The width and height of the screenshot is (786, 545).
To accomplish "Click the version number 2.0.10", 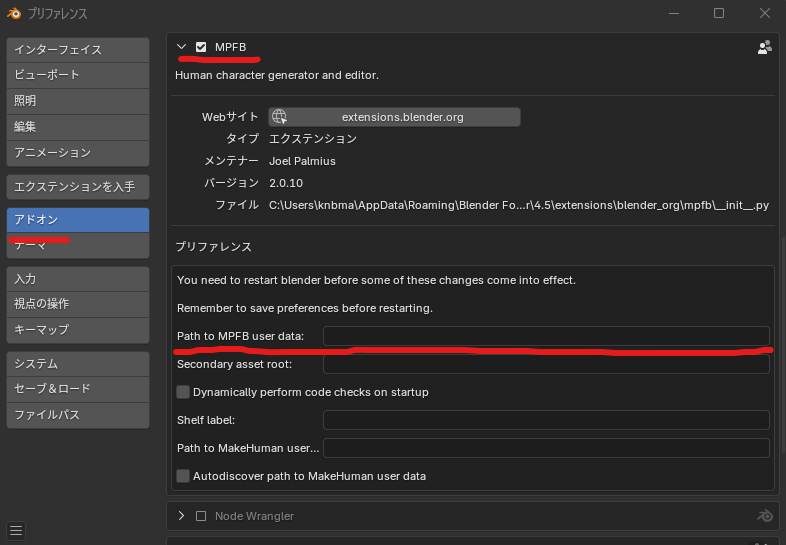I will (286, 183).
